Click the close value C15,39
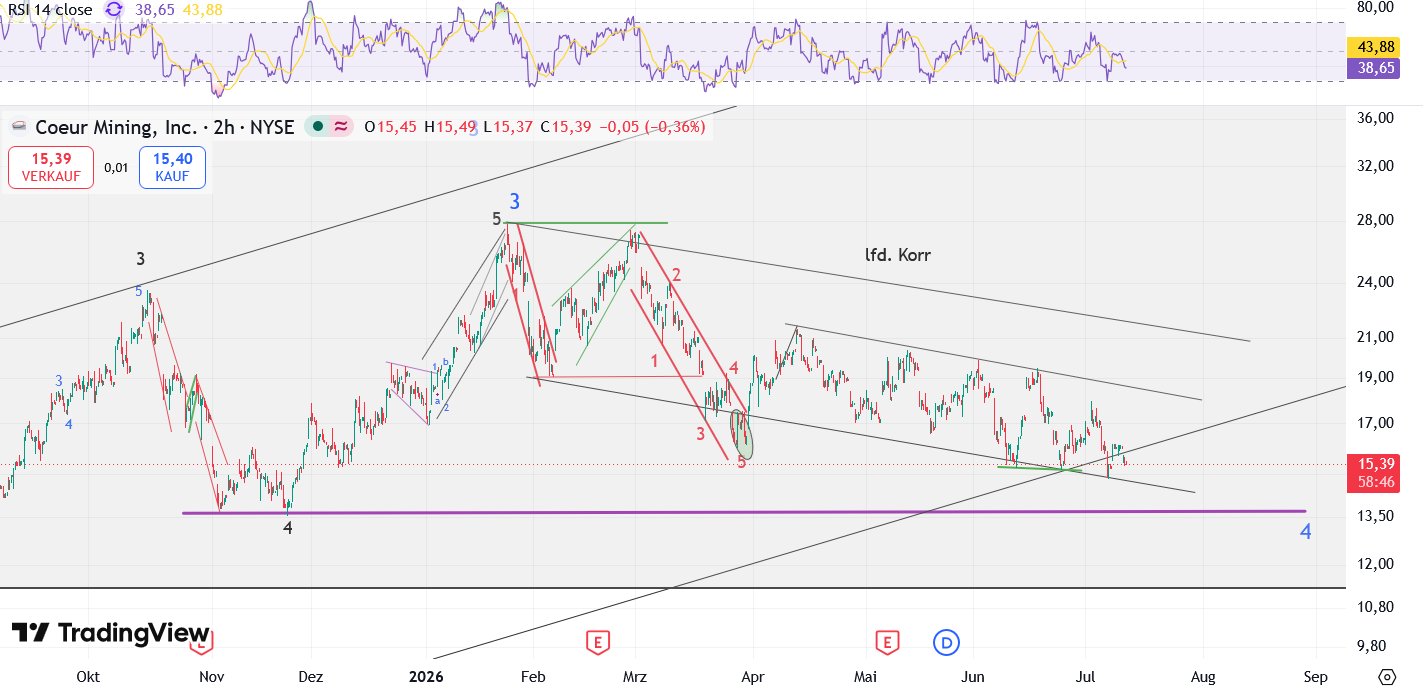1423x692 pixels. (566, 127)
